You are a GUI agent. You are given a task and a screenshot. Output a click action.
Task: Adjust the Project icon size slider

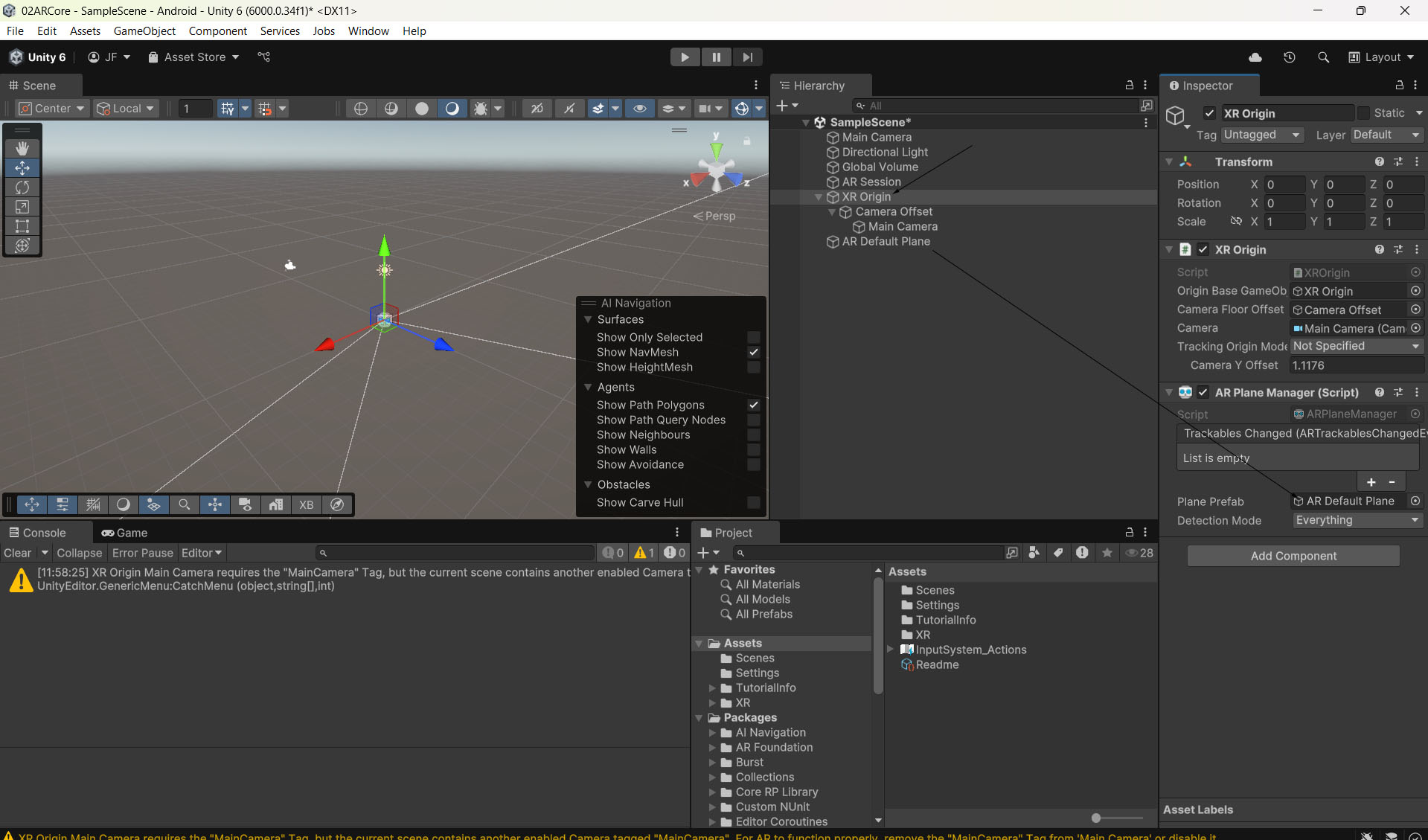tap(1096, 818)
